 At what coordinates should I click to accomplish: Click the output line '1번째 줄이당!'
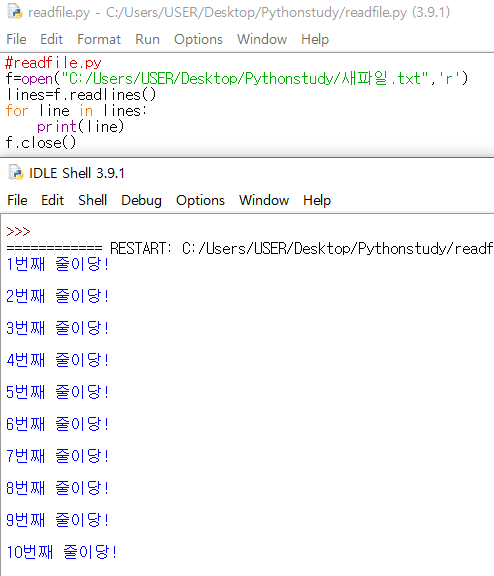(x=58, y=264)
